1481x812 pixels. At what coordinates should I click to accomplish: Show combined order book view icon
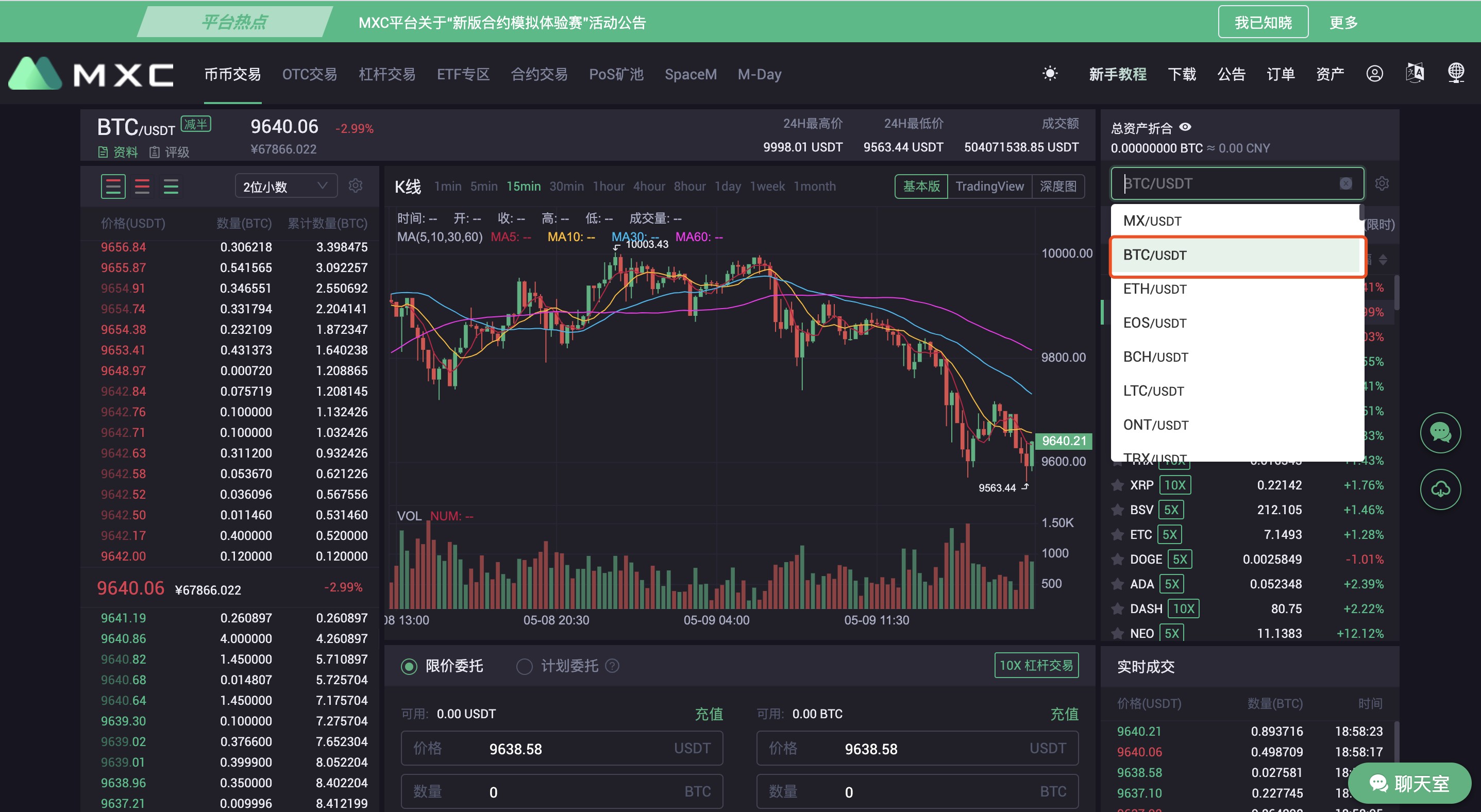[113, 186]
